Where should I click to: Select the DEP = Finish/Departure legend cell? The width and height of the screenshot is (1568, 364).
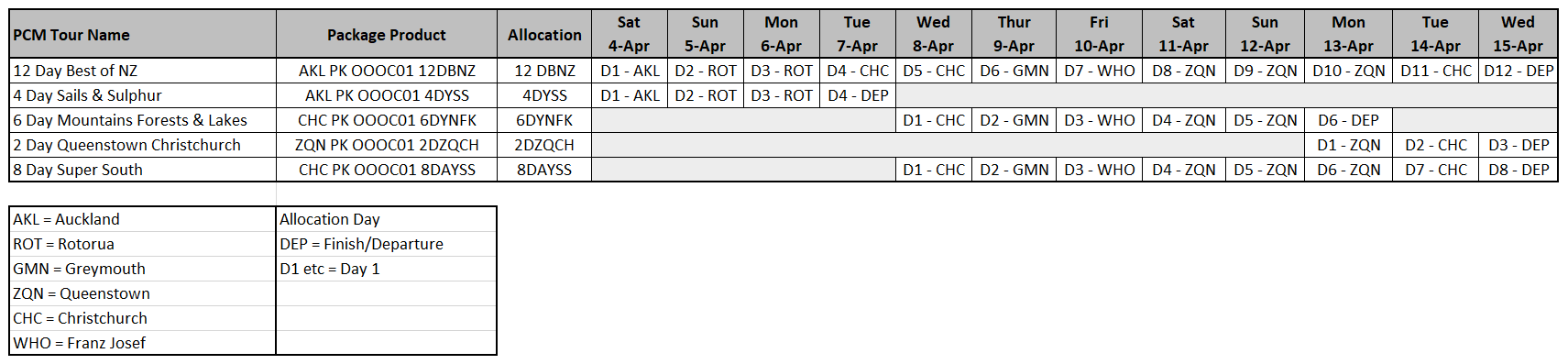coord(387,244)
